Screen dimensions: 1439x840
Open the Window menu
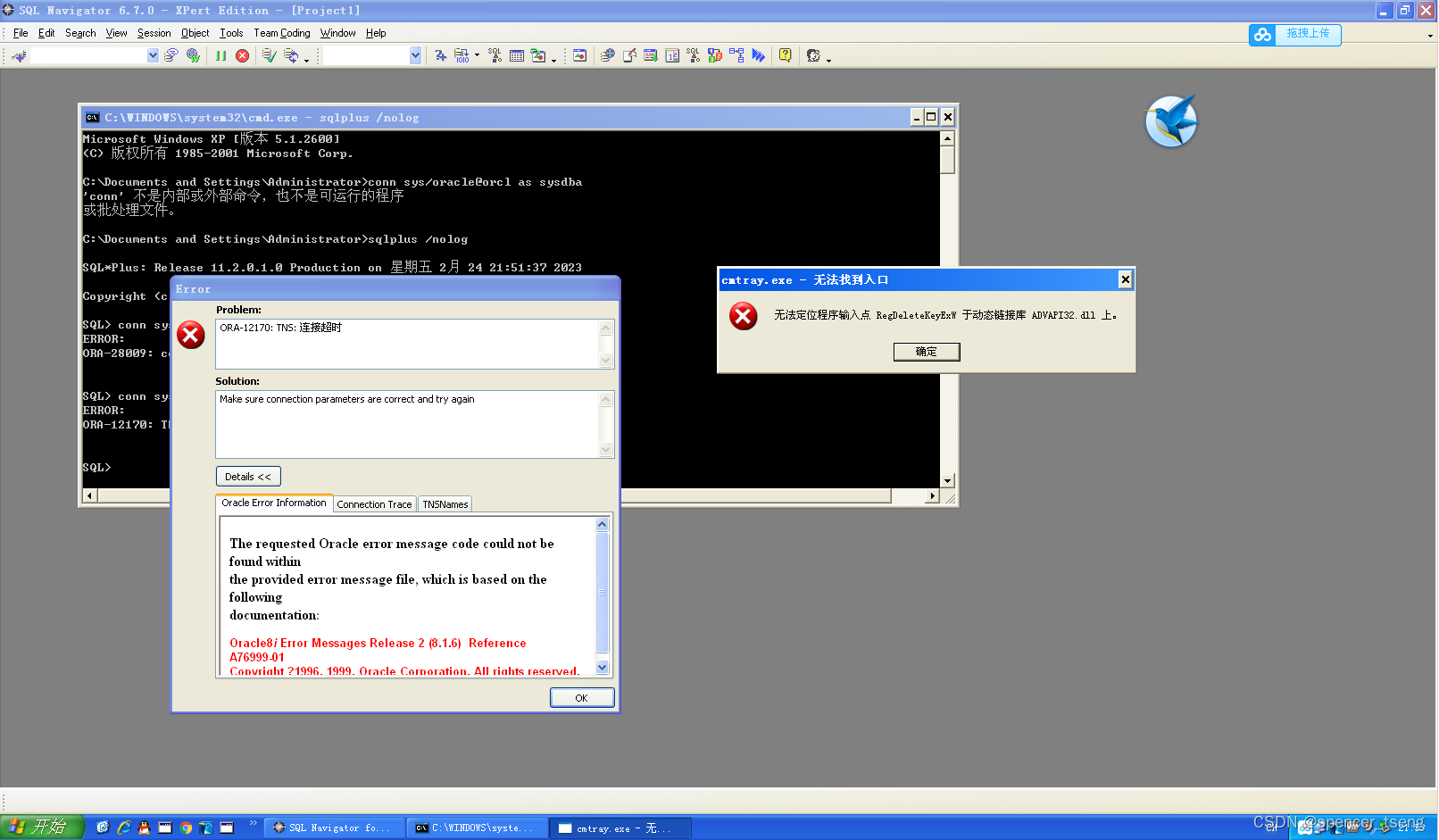[337, 33]
